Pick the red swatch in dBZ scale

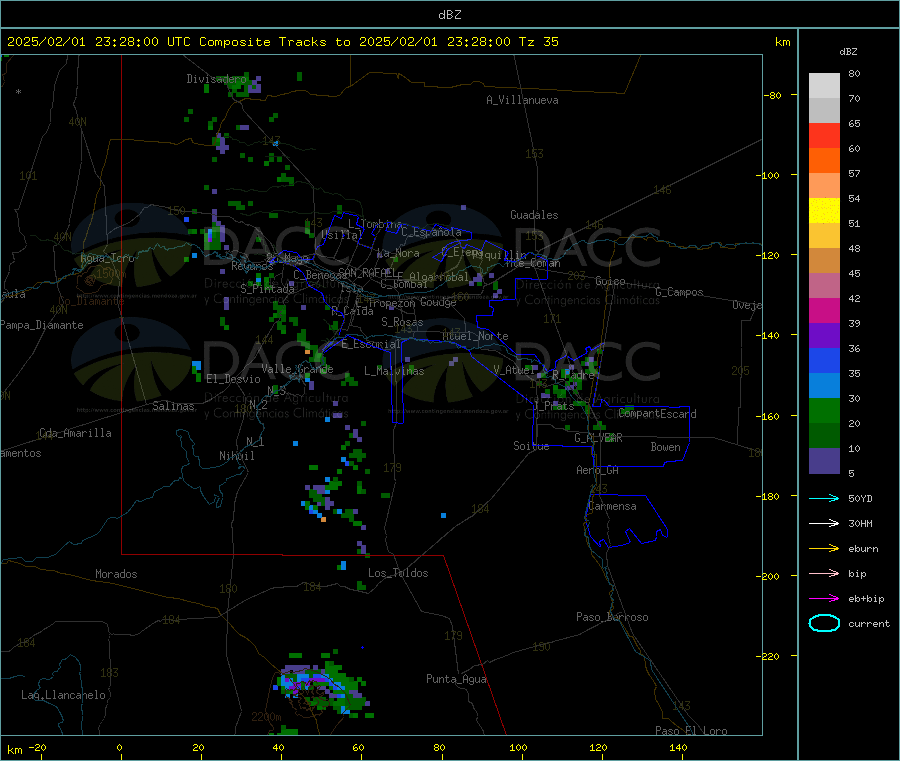[824, 135]
